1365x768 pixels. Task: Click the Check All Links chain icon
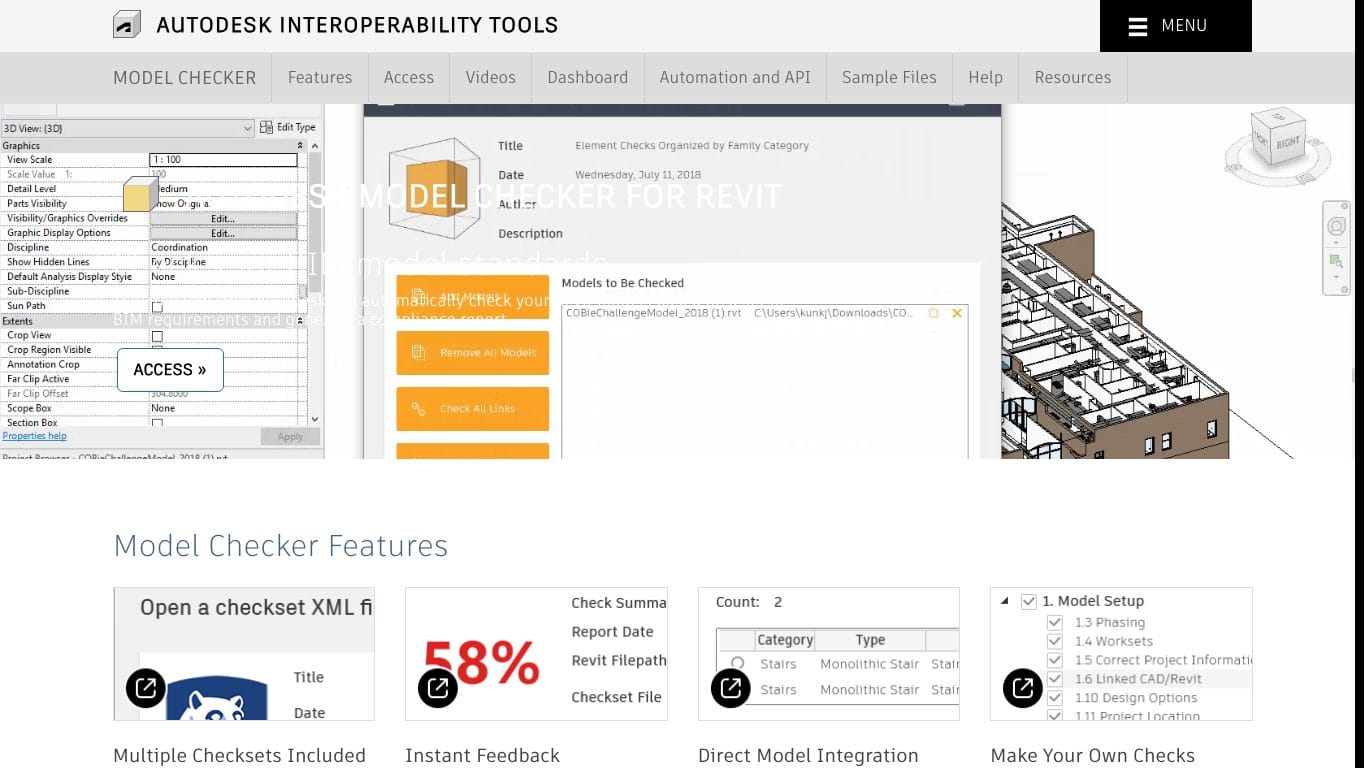[419, 409]
